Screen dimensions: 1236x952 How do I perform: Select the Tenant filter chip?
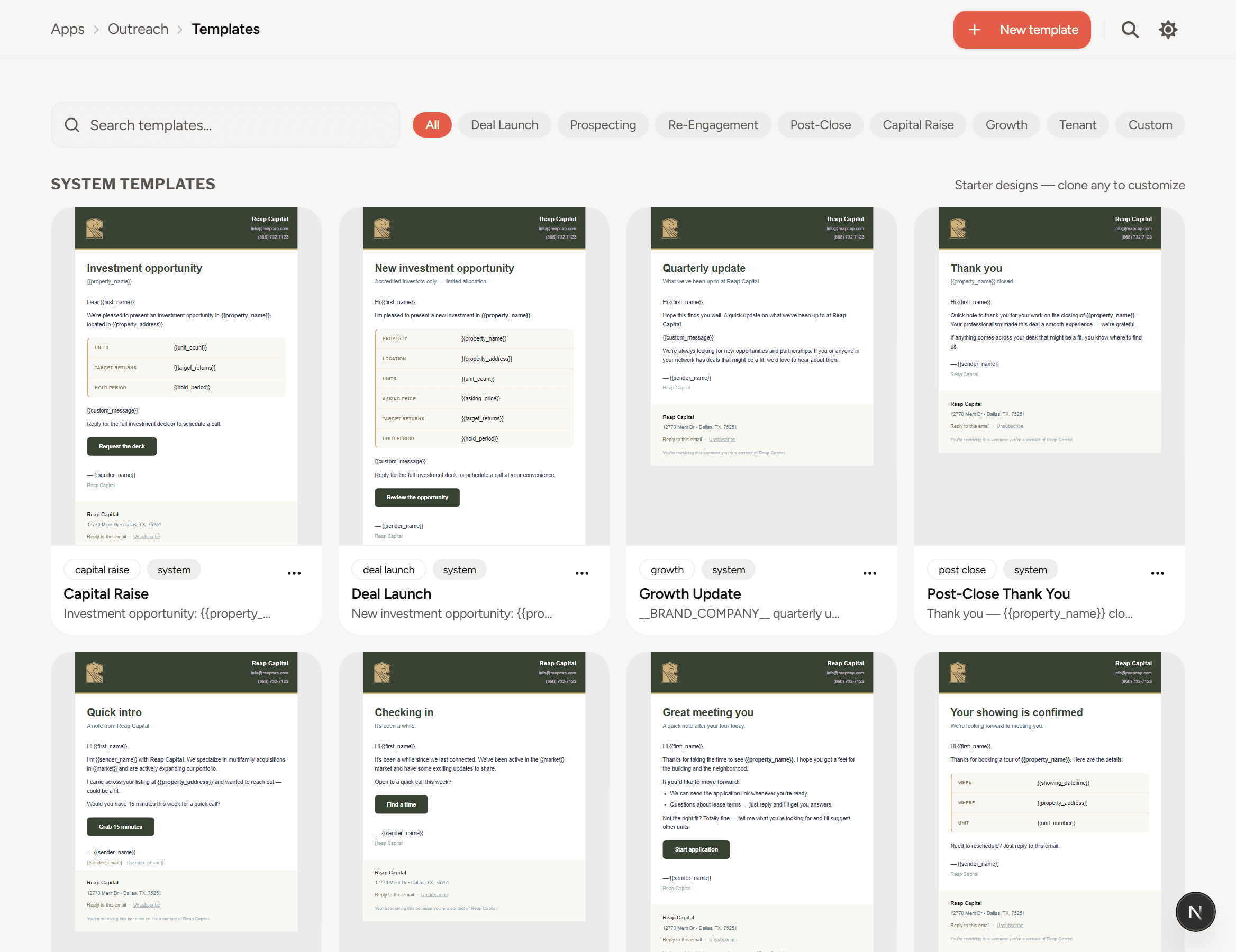coord(1078,125)
